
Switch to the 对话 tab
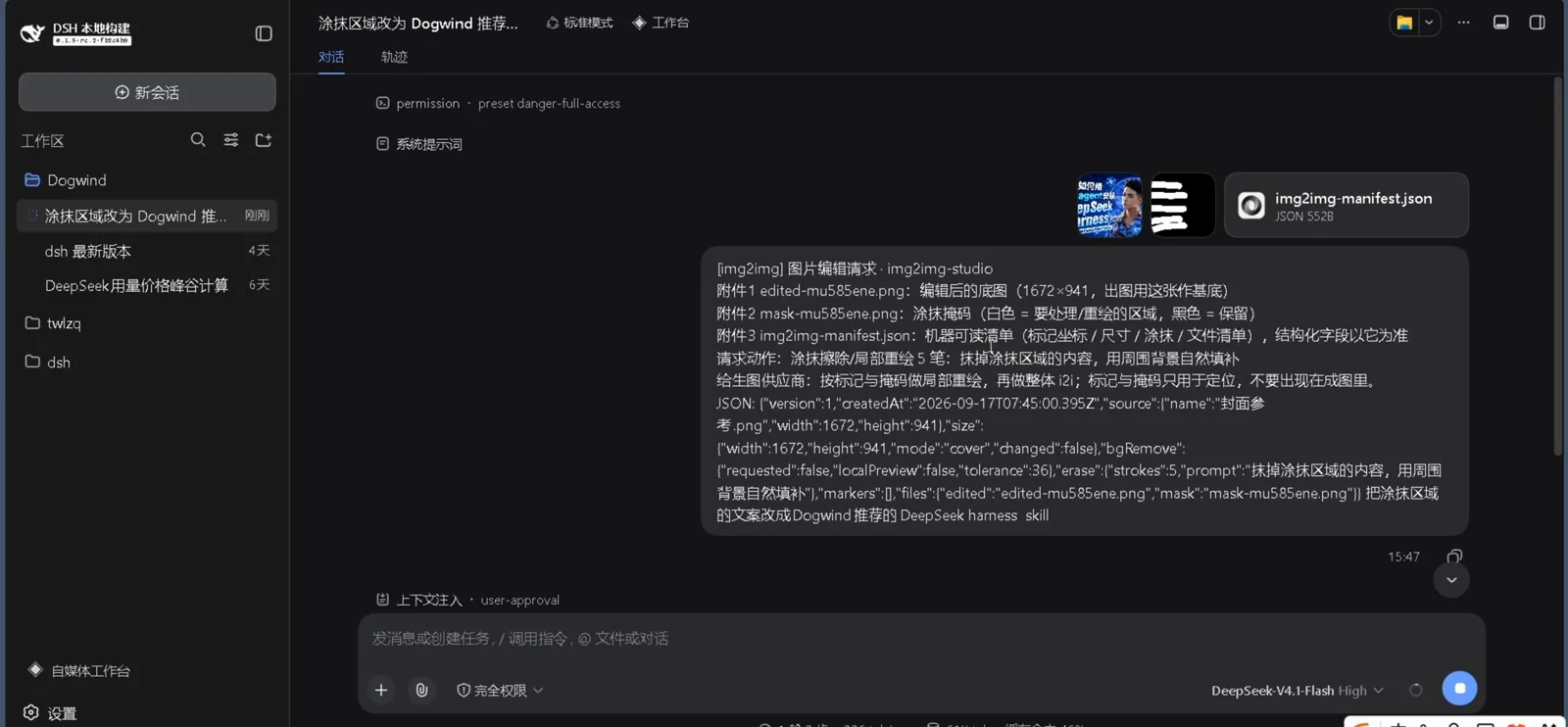point(331,57)
